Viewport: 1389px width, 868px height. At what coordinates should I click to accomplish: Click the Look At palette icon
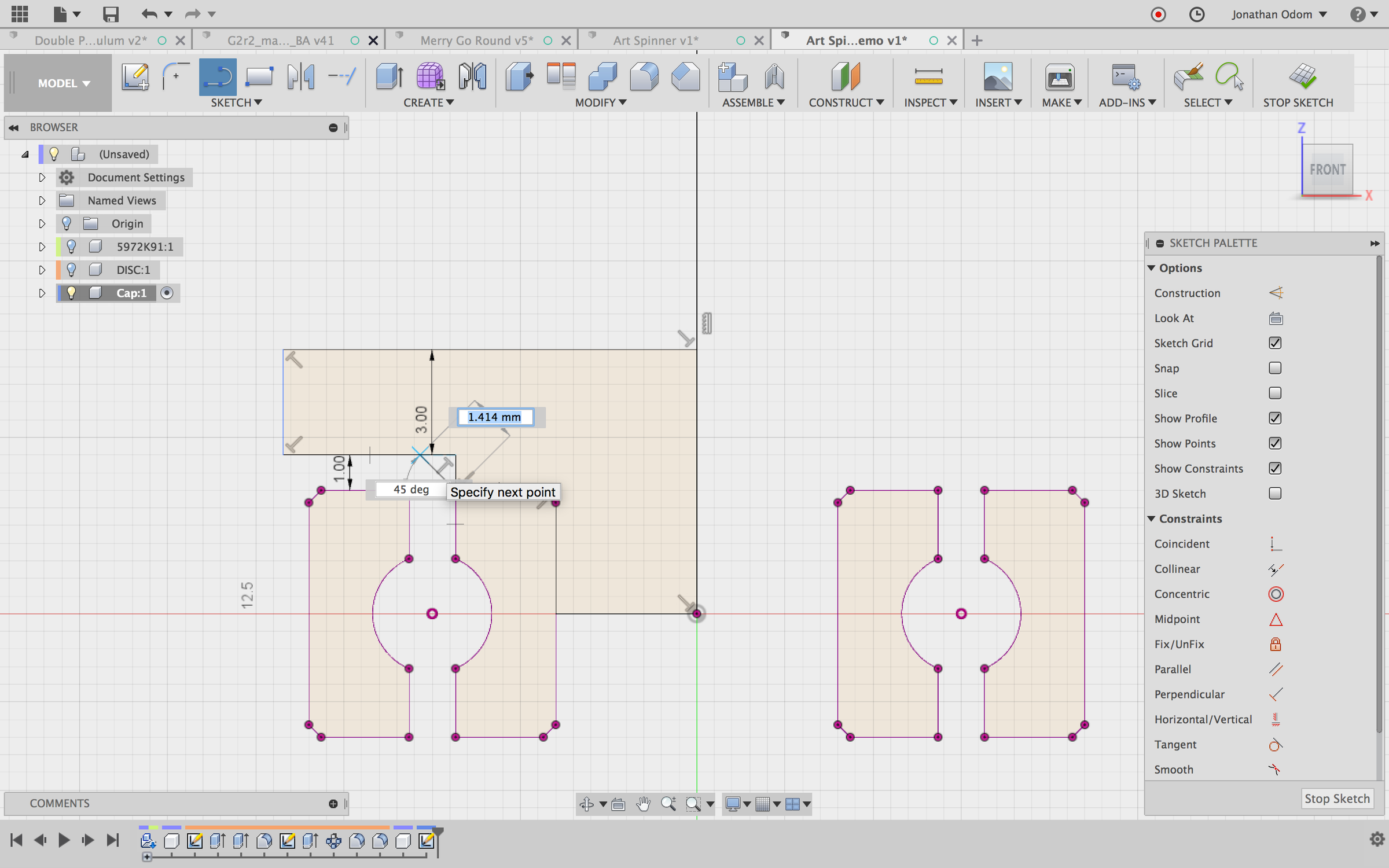[1276, 318]
